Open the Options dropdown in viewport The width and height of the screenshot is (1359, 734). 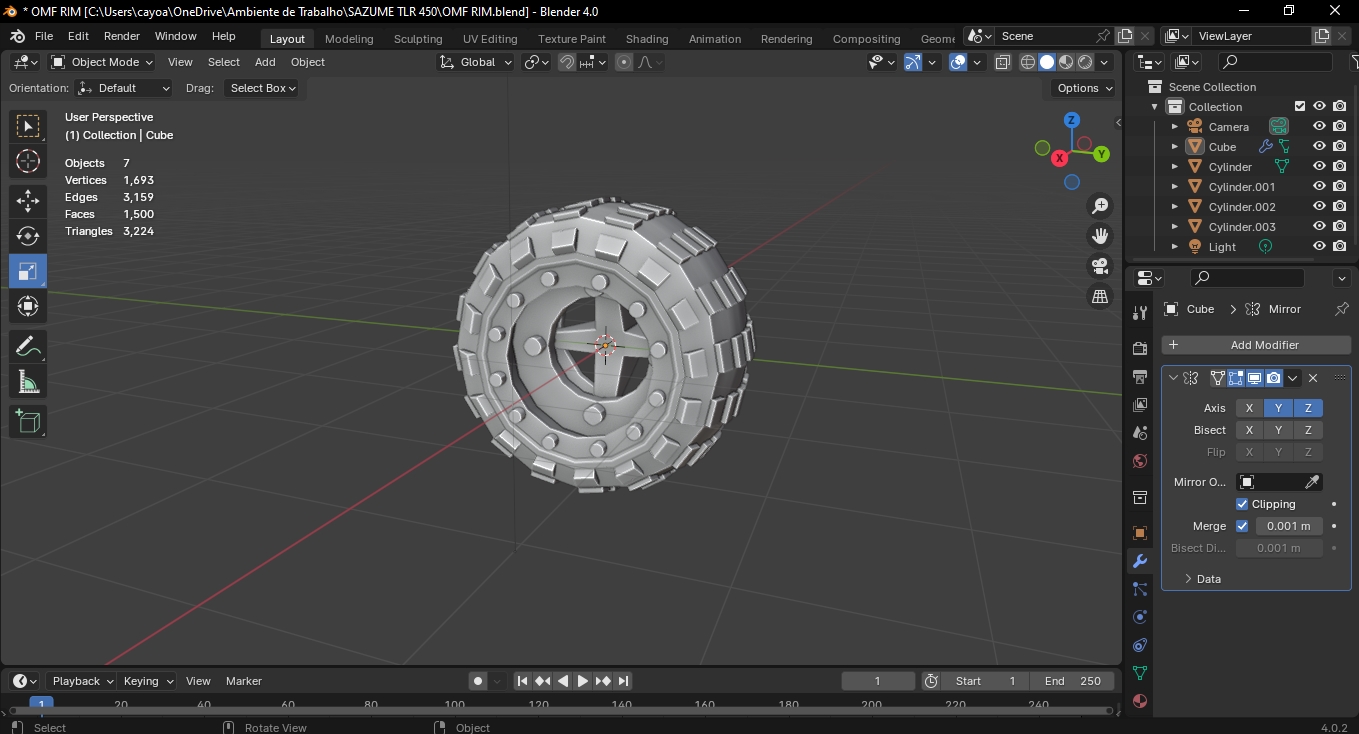[1085, 88]
